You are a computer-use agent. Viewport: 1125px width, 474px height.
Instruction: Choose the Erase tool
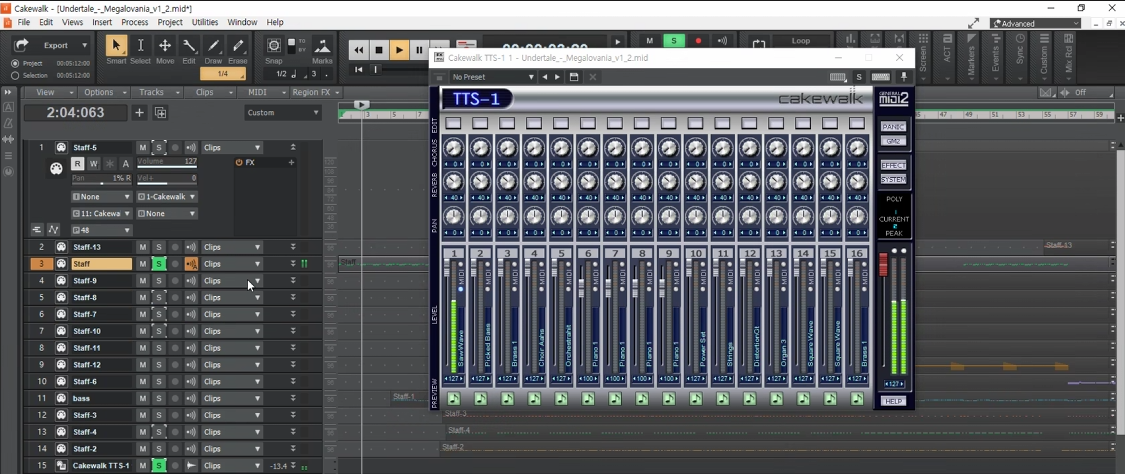pyautogui.click(x=237, y=46)
